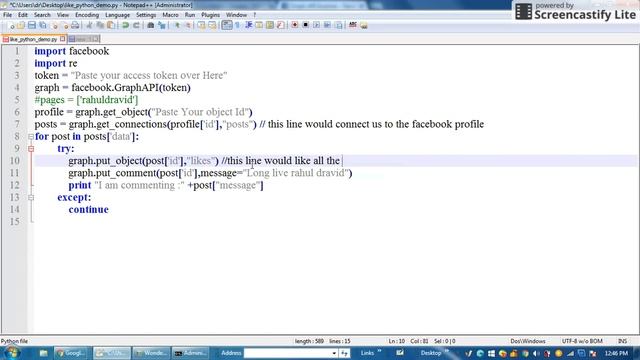Open Find with the binoculars icon

151,25
